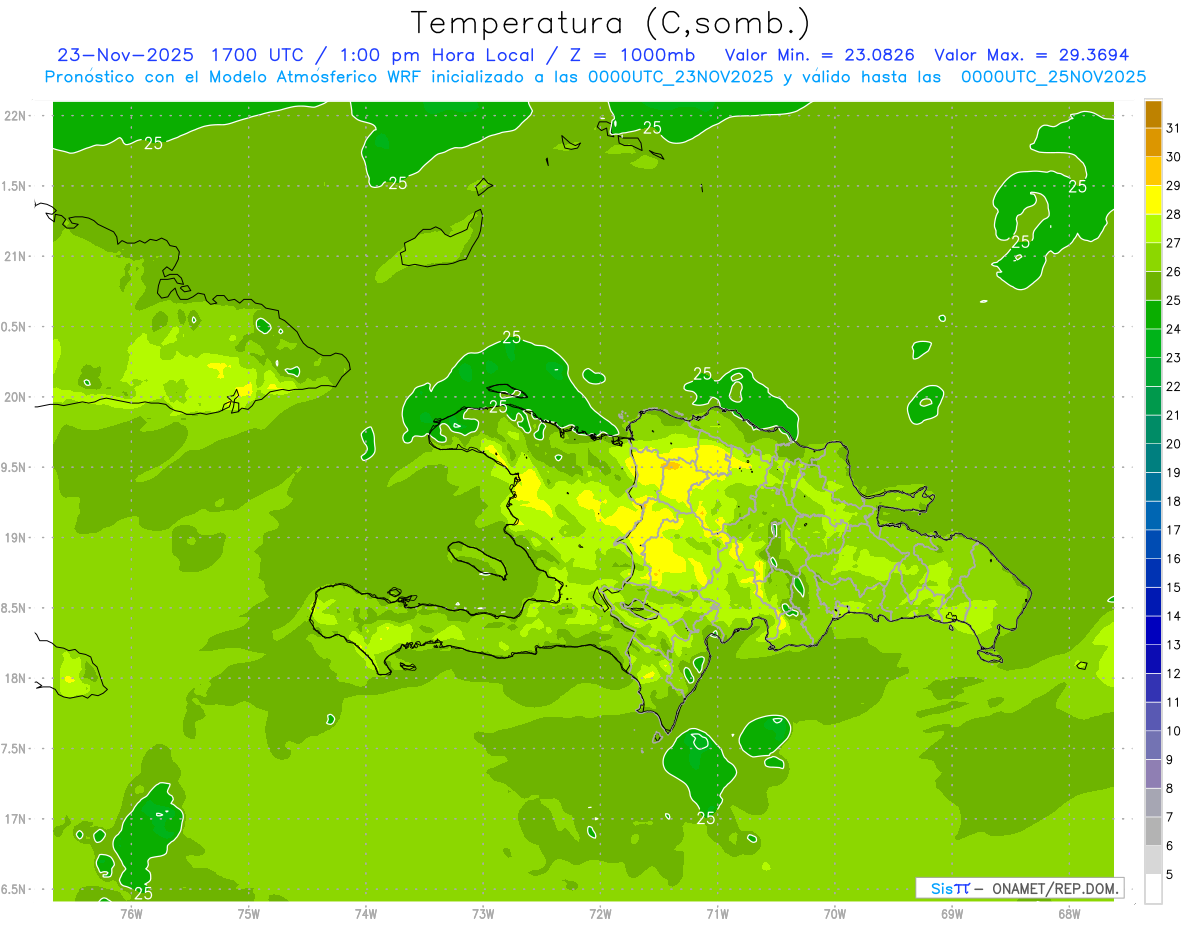
Task: Select legend swatch between 27 and 28
Action: coord(1153,229)
